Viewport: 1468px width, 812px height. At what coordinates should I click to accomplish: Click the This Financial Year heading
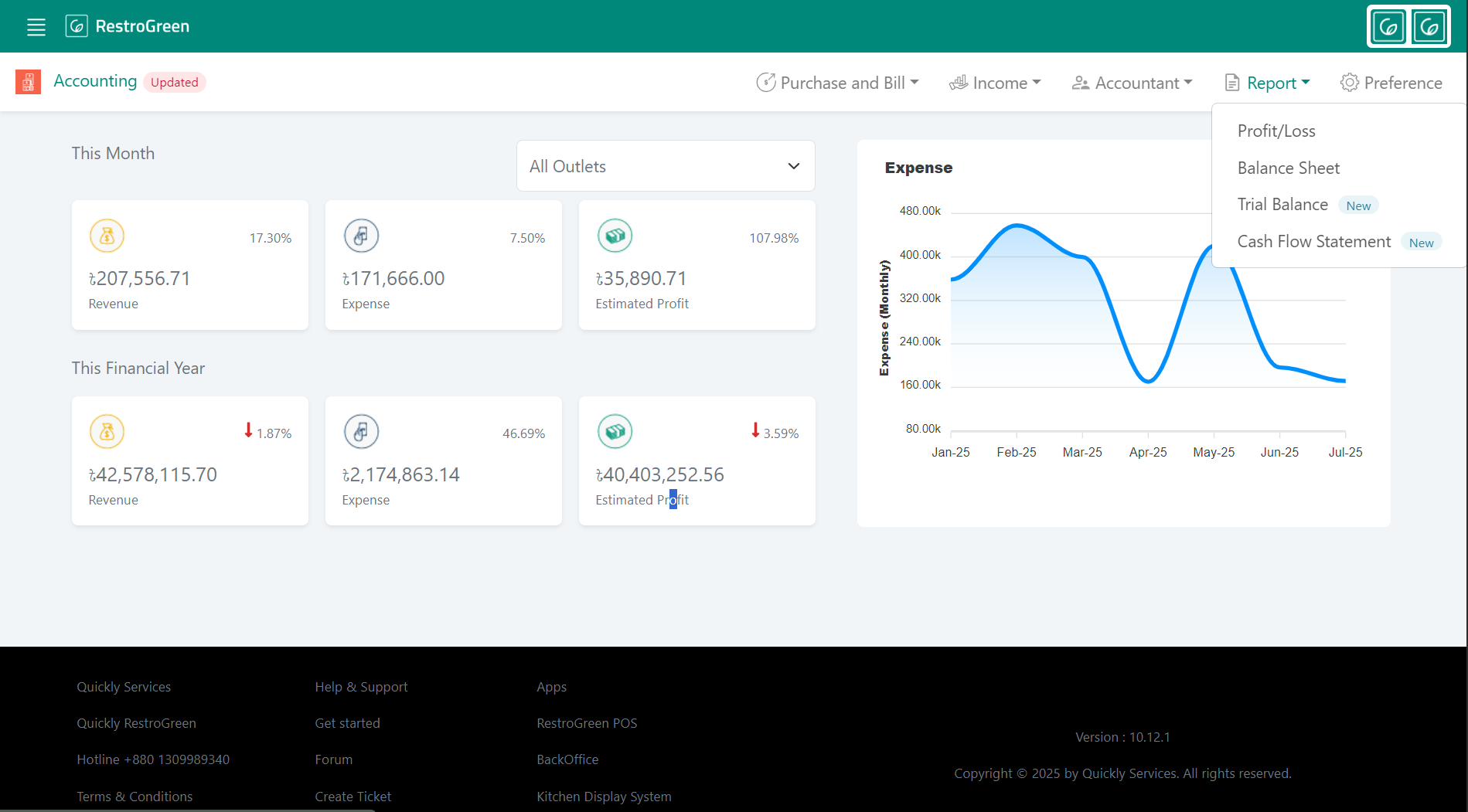[138, 369]
